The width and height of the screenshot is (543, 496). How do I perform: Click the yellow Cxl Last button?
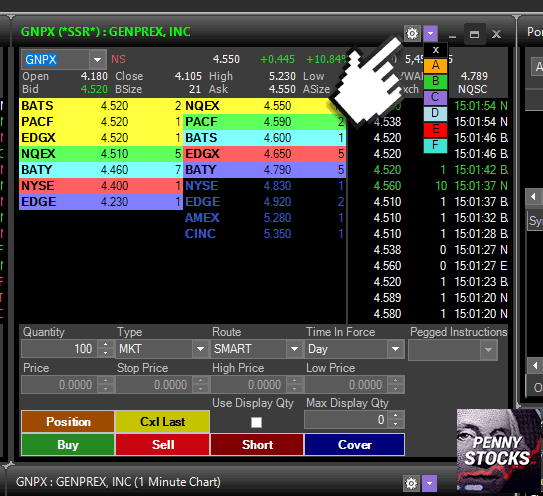pyautogui.click(x=162, y=422)
